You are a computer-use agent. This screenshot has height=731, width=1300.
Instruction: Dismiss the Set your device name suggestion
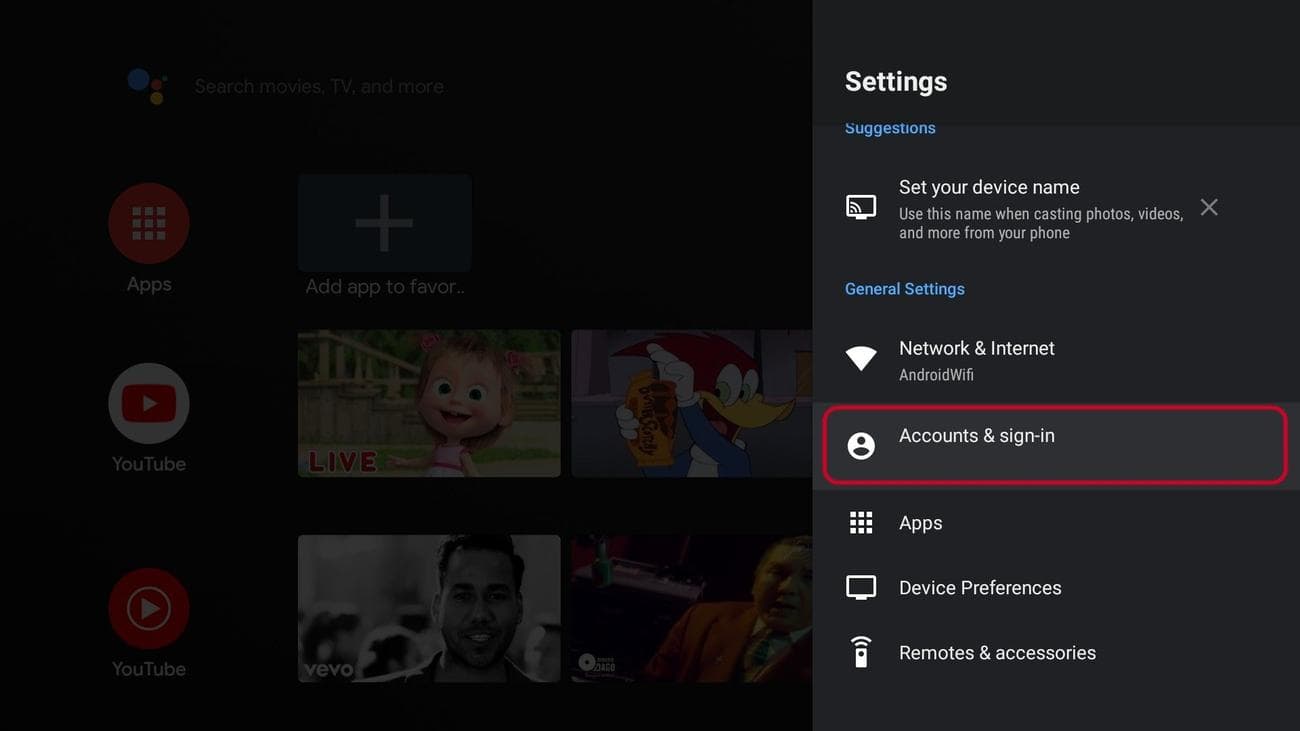pos(1208,206)
